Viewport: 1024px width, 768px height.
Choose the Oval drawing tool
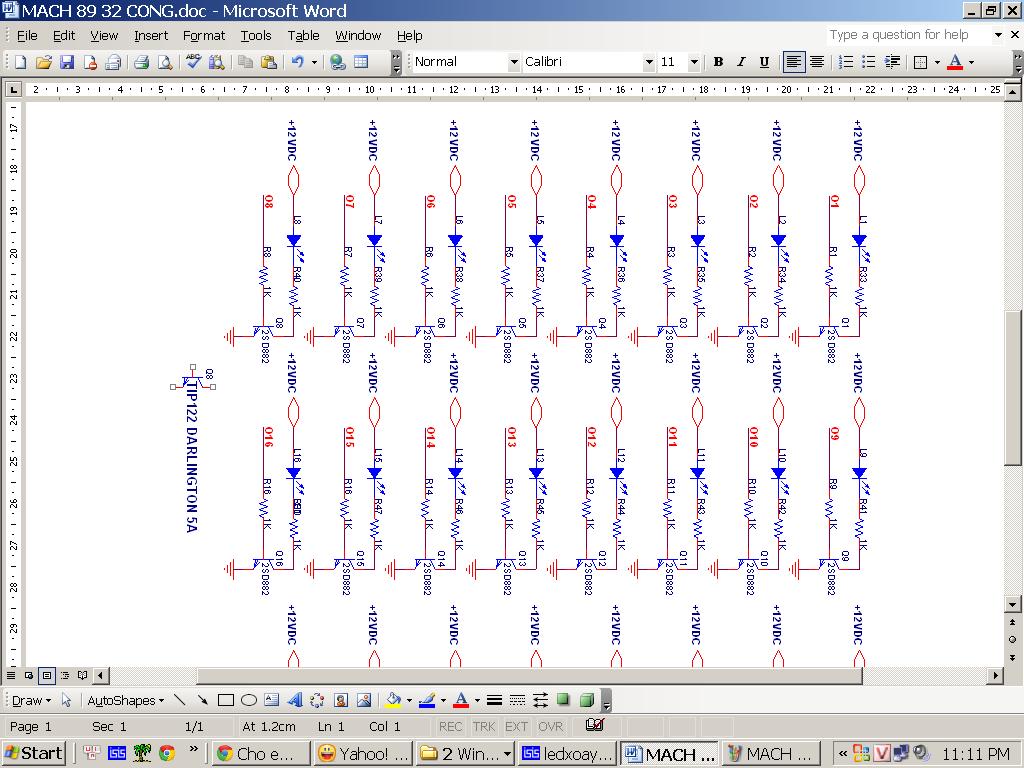[x=249, y=700]
